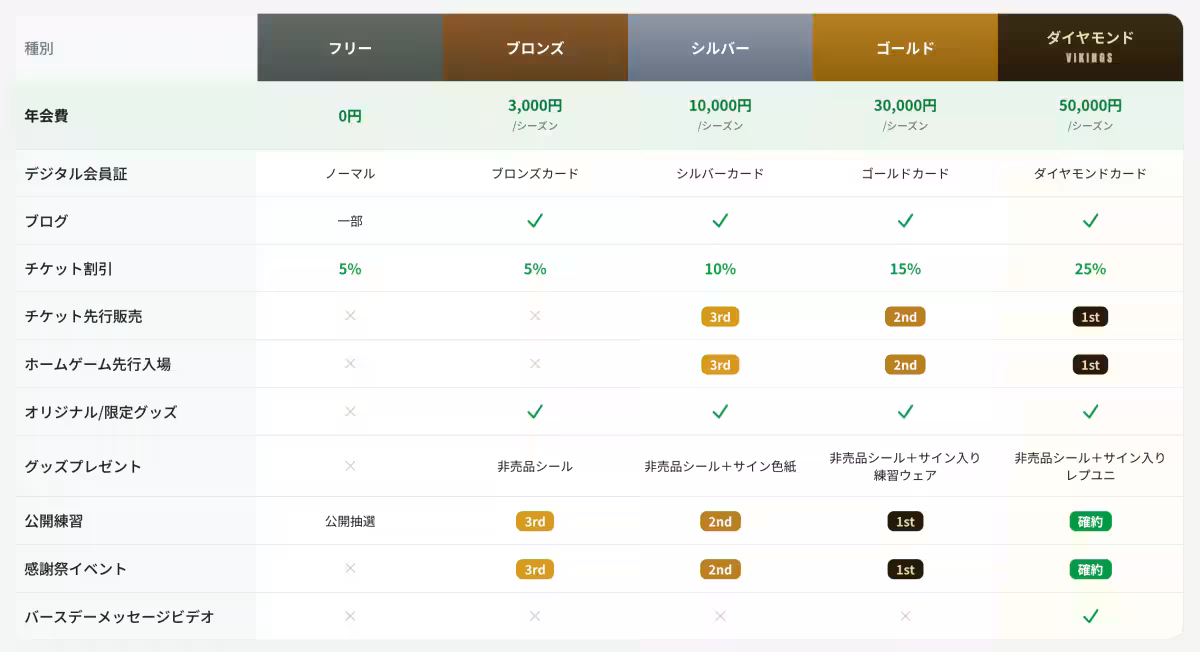This screenshot has height=652, width=1200.
Task: Click the Diamond 確約 badge for public practice
Action: 1090,521
